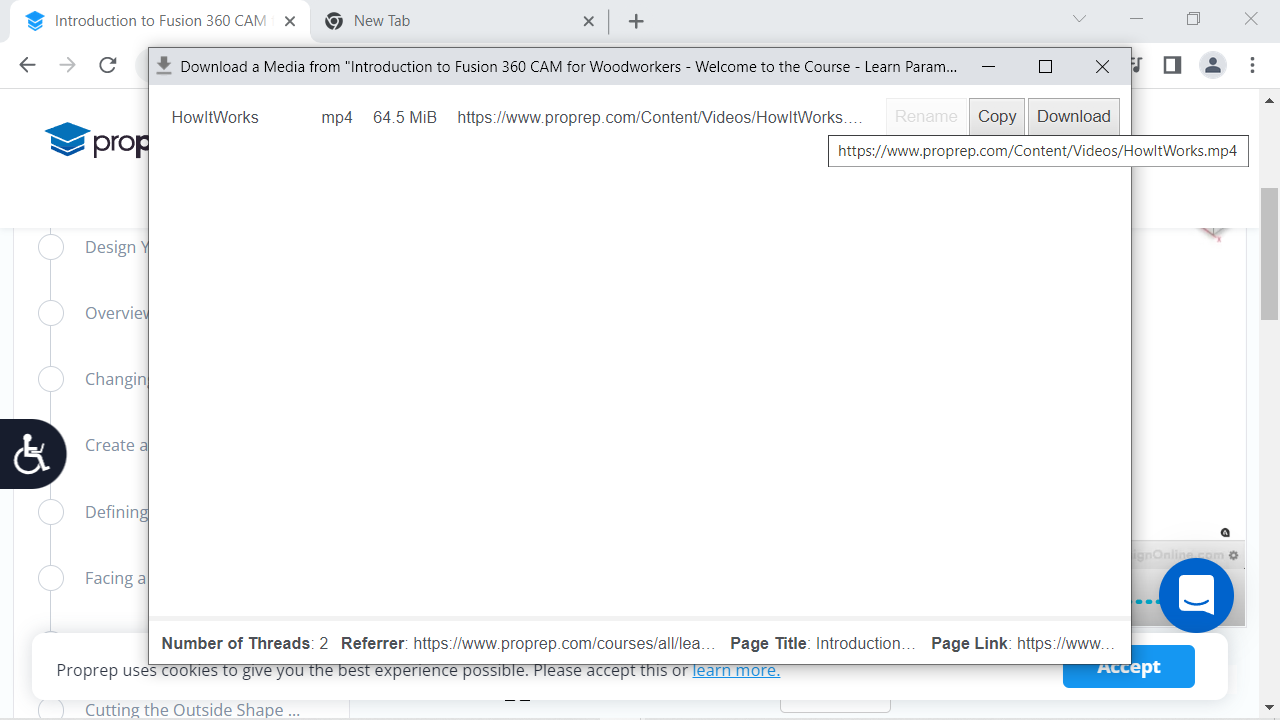Mark the 'Changing' lesson circle
The height and width of the screenshot is (720, 1280).
pyautogui.click(x=51, y=379)
